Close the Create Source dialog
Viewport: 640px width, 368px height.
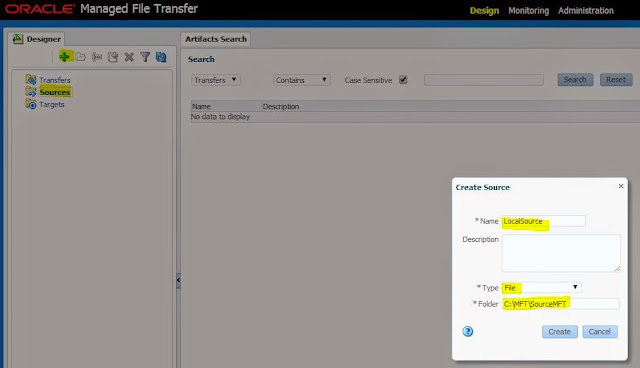tap(621, 186)
